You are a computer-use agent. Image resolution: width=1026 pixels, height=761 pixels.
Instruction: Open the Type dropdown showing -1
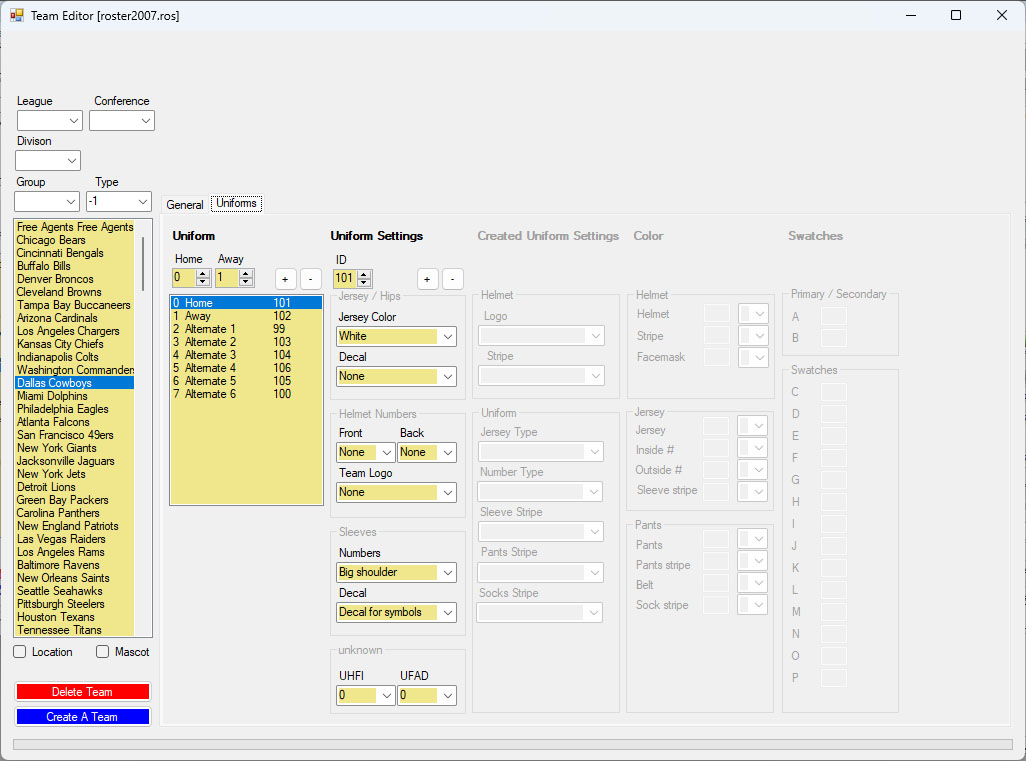[x=119, y=202]
